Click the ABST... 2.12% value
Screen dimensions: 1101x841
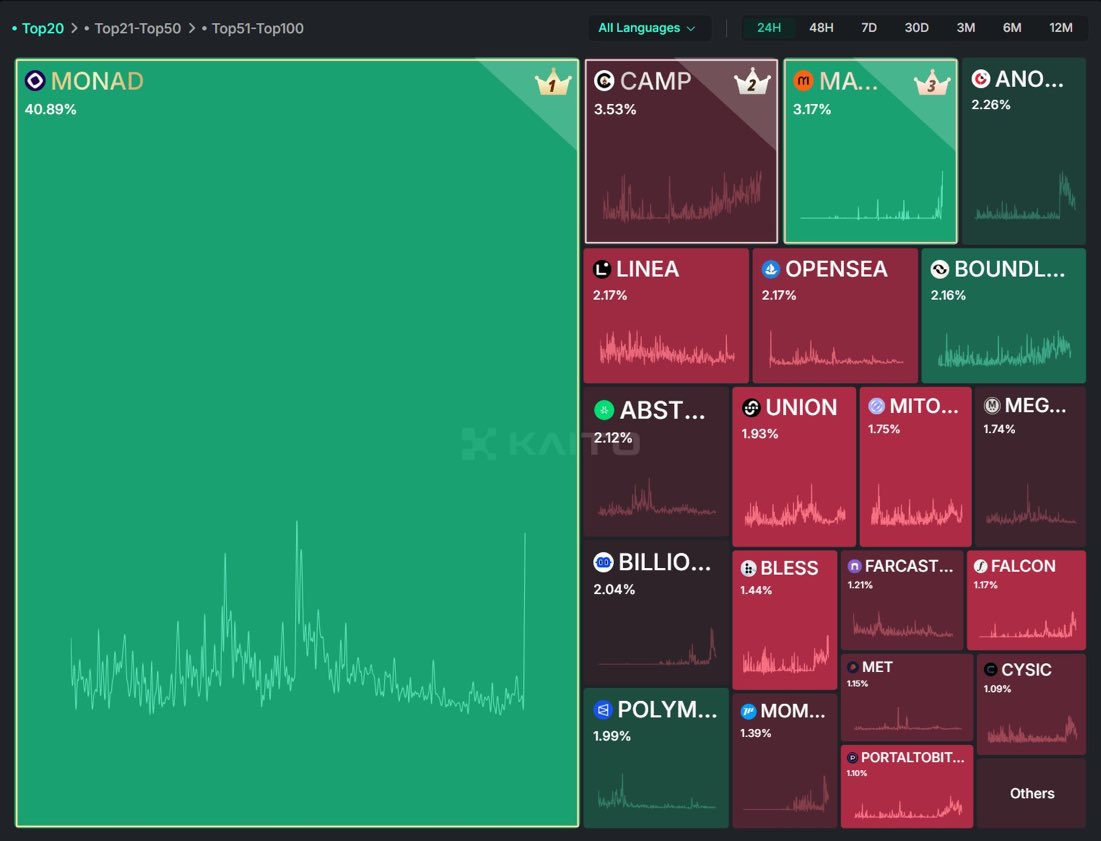613,437
